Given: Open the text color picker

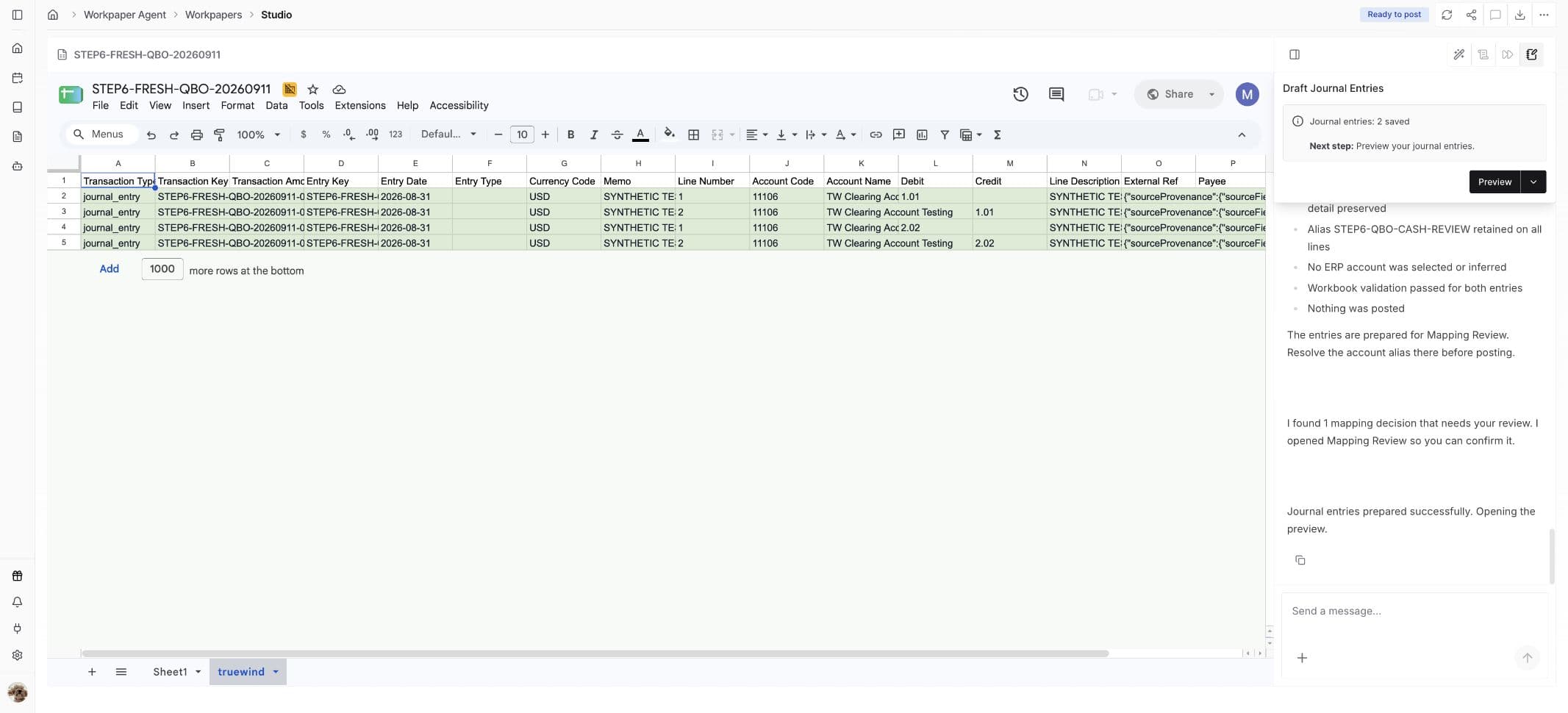Looking at the screenshot, I should pos(640,135).
